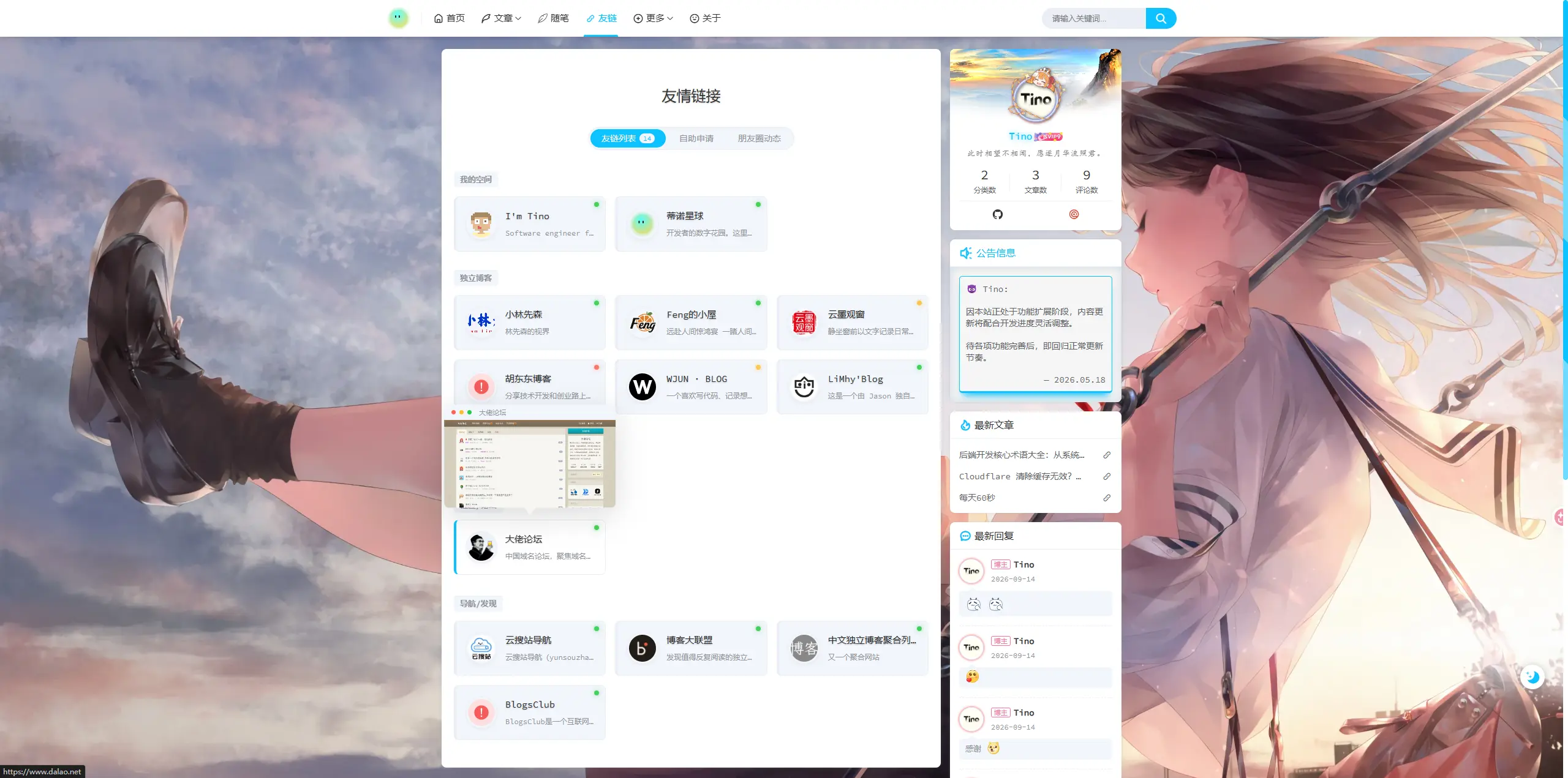Viewport: 1568px width, 778px height.
Task: Click the 我的空间 category label
Action: tap(476, 179)
